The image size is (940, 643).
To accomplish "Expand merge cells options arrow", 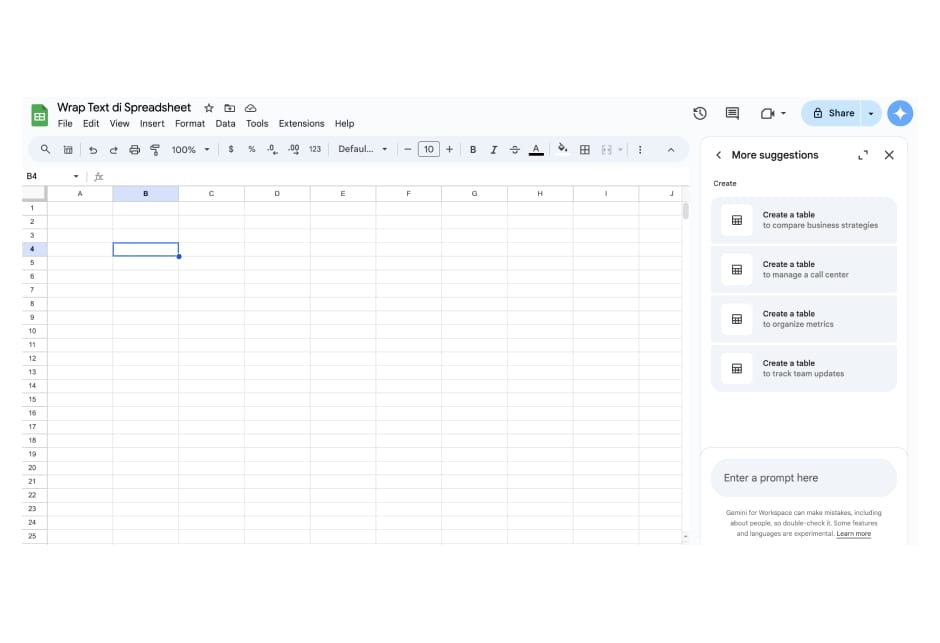I will 620,149.
